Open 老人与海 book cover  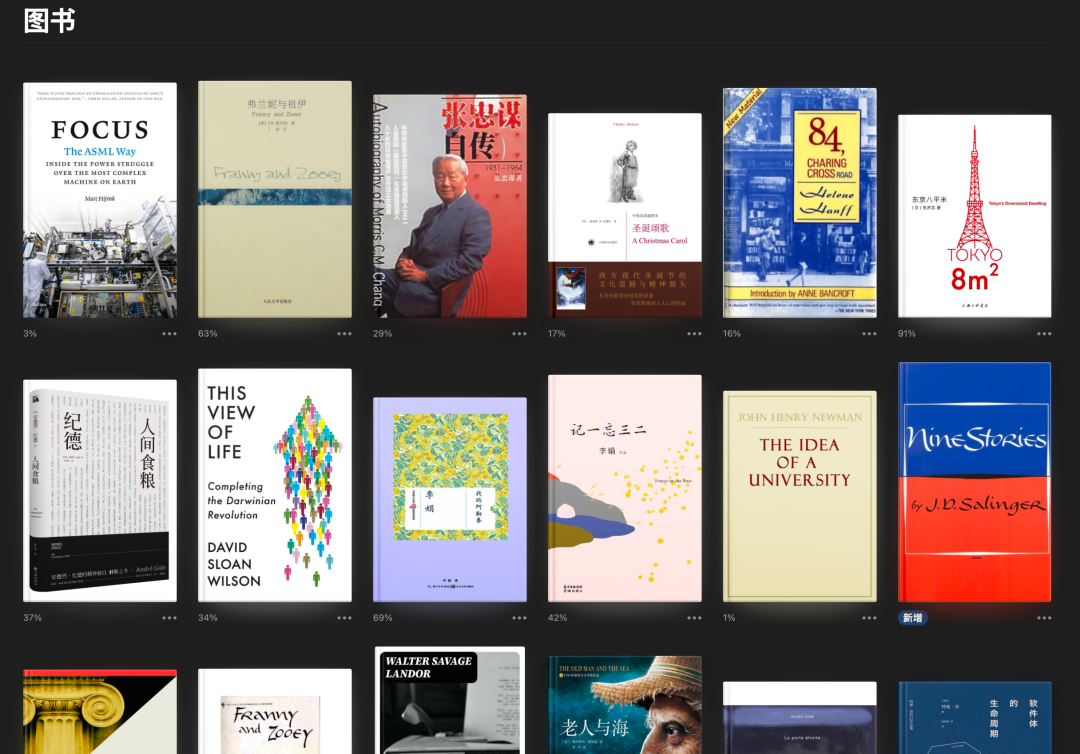pyautogui.click(x=625, y=705)
